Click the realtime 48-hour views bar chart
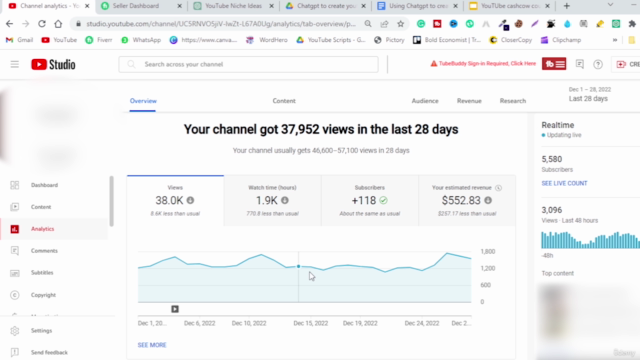Image resolution: width=640 pixels, height=360 pixels. click(590, 240)
